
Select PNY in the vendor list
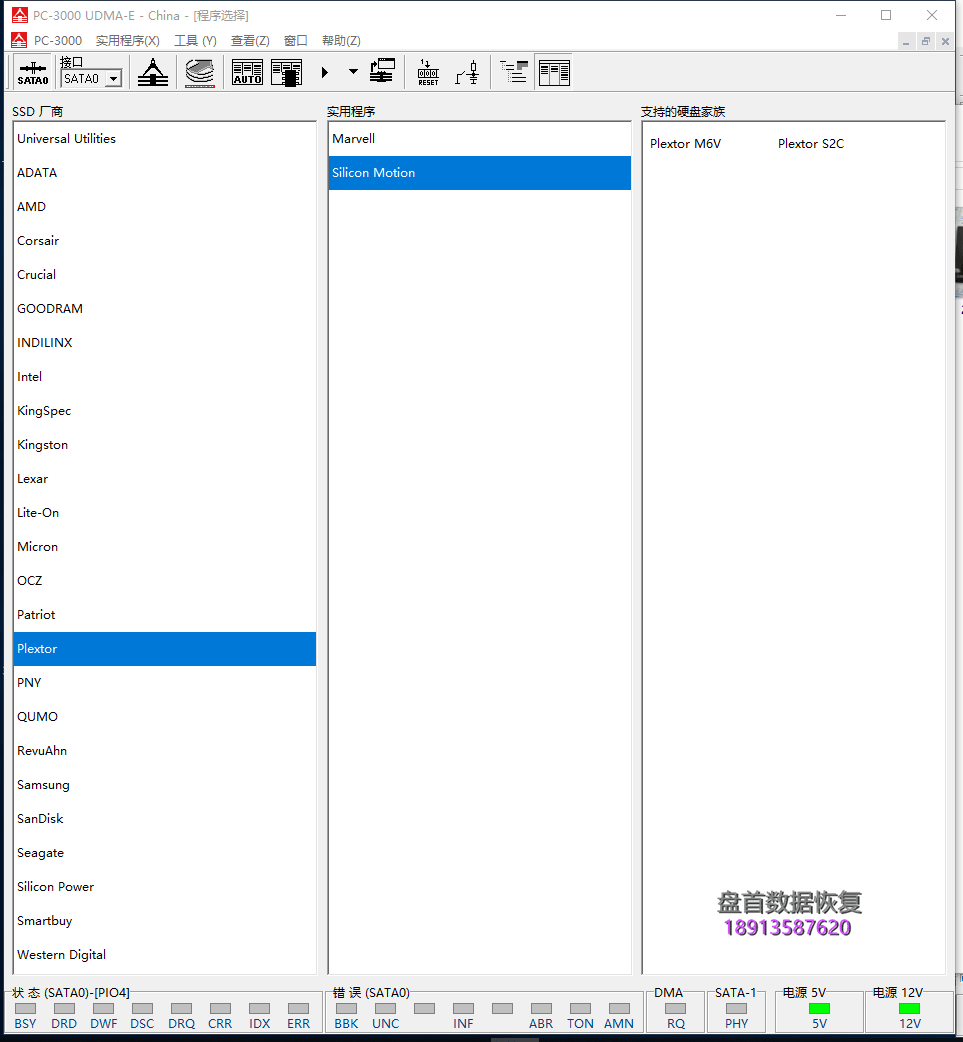pyautogui.click(x=164, y=682)
